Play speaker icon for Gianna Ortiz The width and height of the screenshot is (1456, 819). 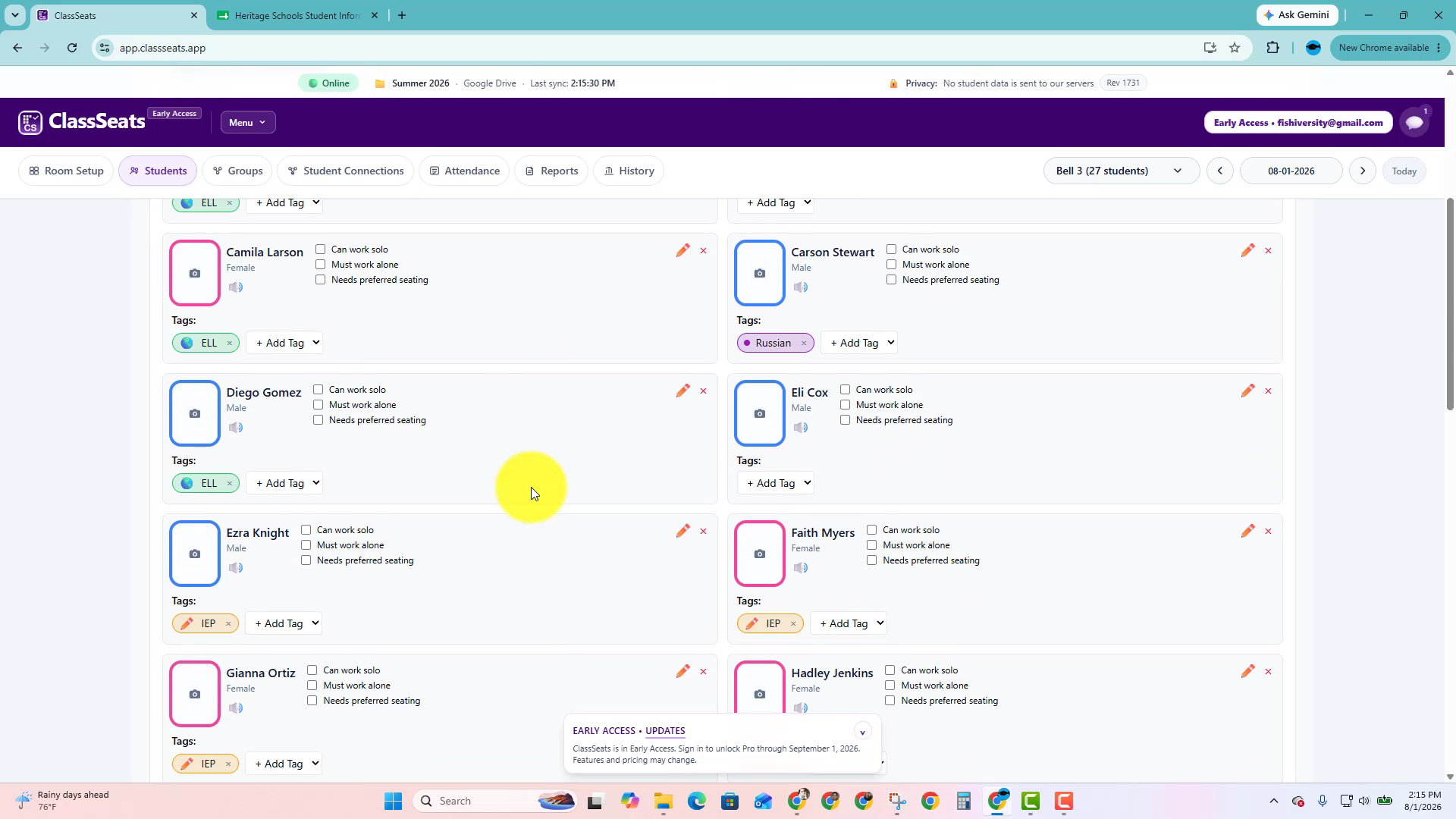click(x=236, y=708)
